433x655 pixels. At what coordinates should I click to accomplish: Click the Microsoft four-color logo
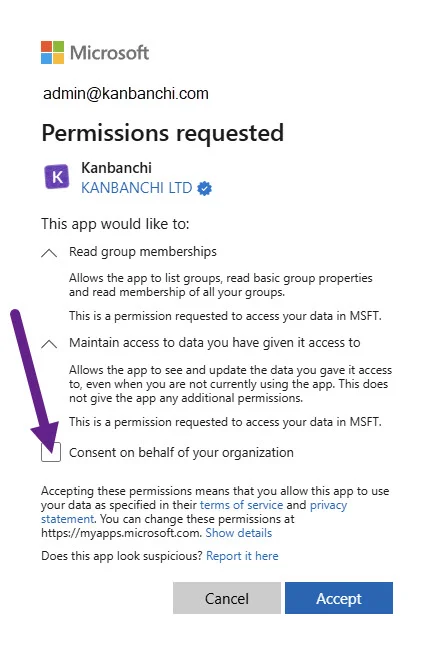52,52
